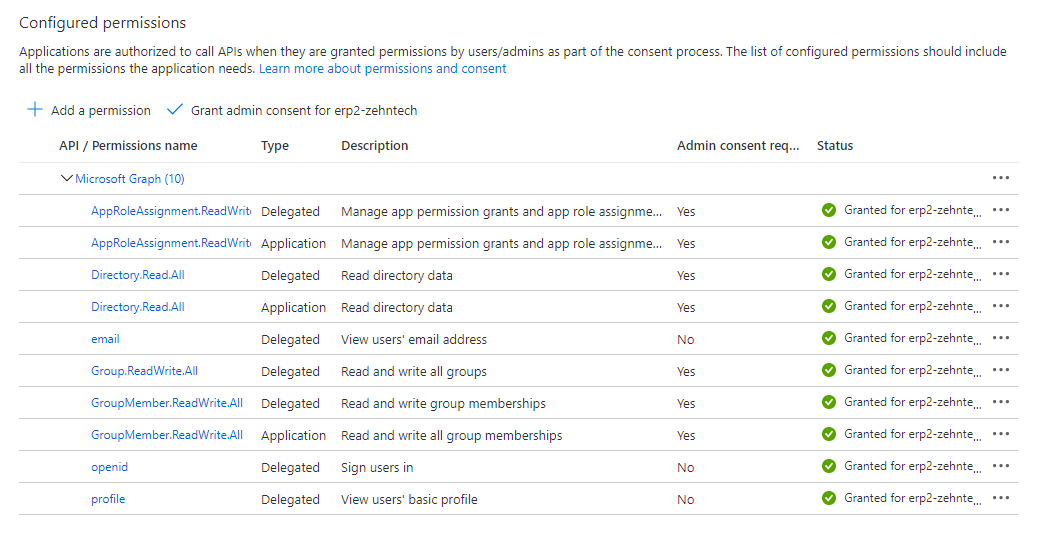Click the Type column header
1055x539 pixels.
275,146
